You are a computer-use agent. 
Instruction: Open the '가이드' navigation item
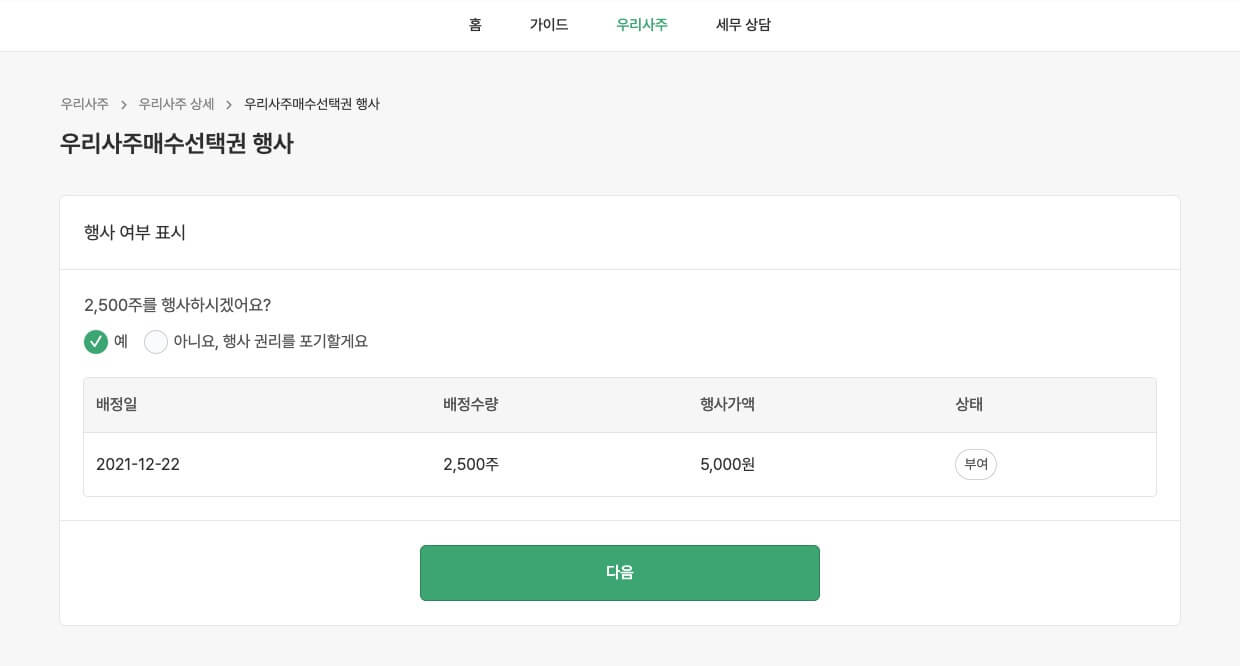point(549,25)
